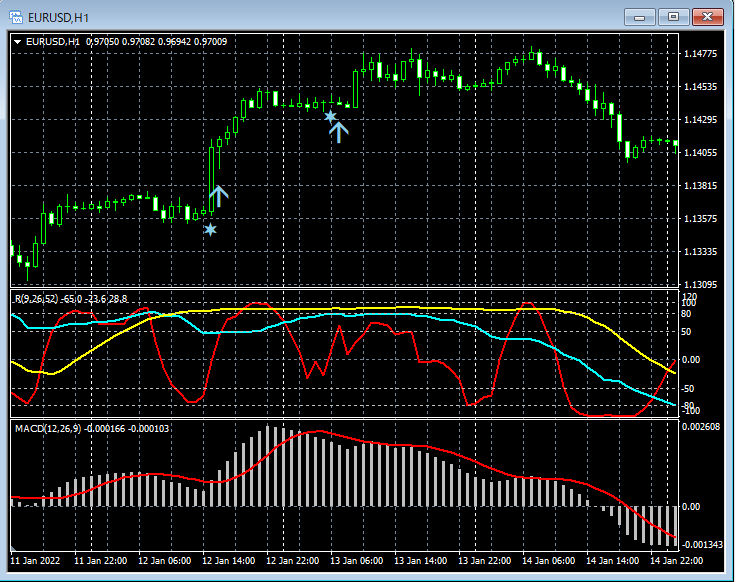The width and height of the screenshot is (736, 582).
Task: Select the MACD(12,26,9) indicator label
Action: pyautogui.click(x=48, y=428)
